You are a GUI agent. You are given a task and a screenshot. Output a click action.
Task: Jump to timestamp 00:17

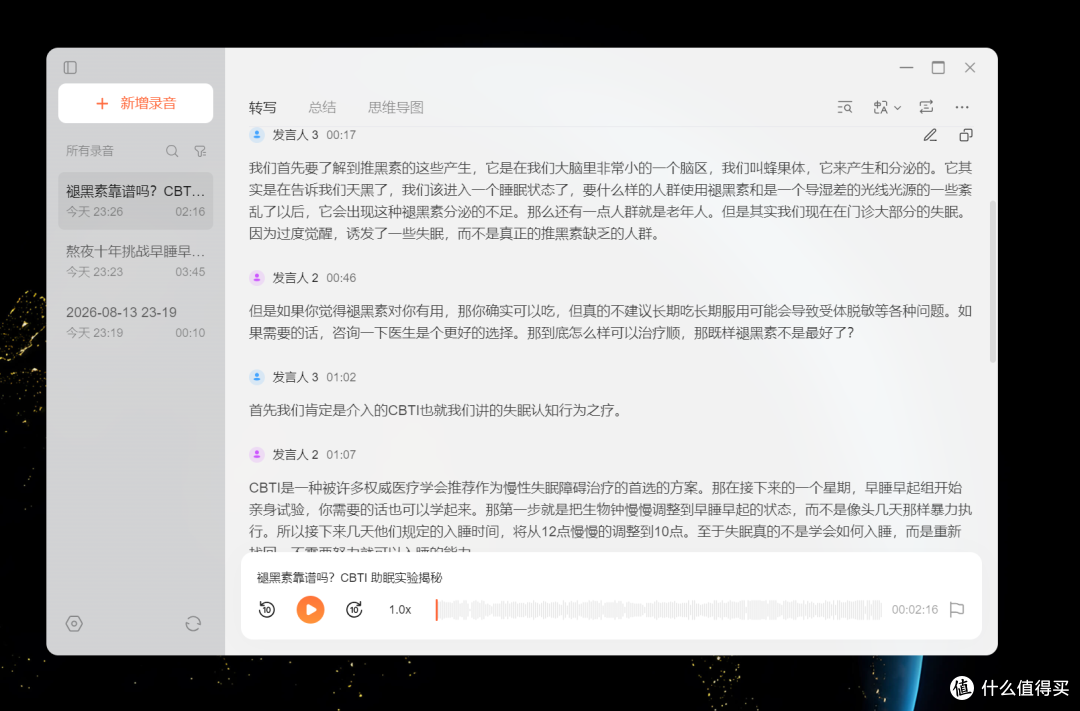click(x=341, y=135)
